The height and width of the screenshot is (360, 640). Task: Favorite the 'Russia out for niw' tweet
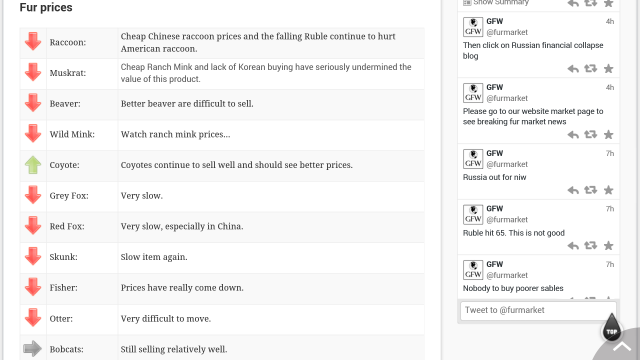tap(608, 190)
